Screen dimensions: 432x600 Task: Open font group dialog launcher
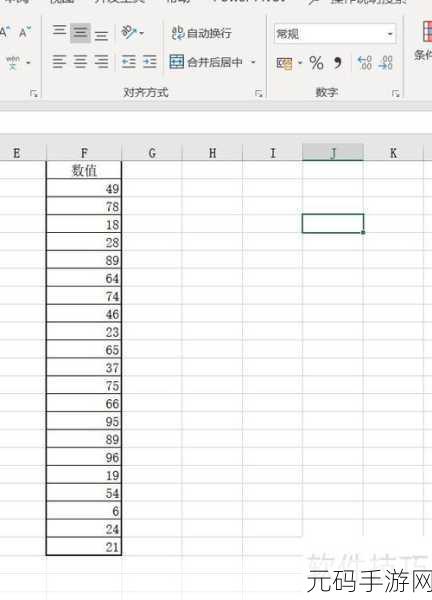pos(34,93)
